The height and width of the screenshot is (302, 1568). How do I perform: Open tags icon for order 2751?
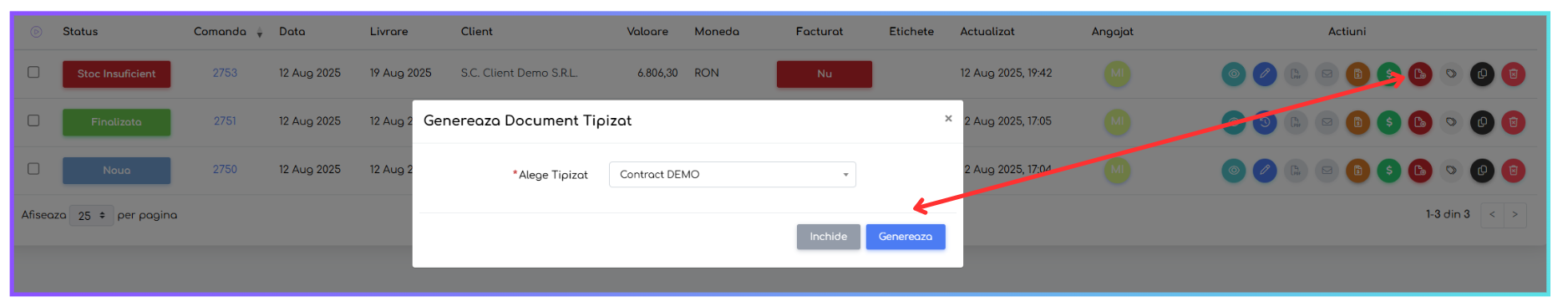[x=1451, y=122]
